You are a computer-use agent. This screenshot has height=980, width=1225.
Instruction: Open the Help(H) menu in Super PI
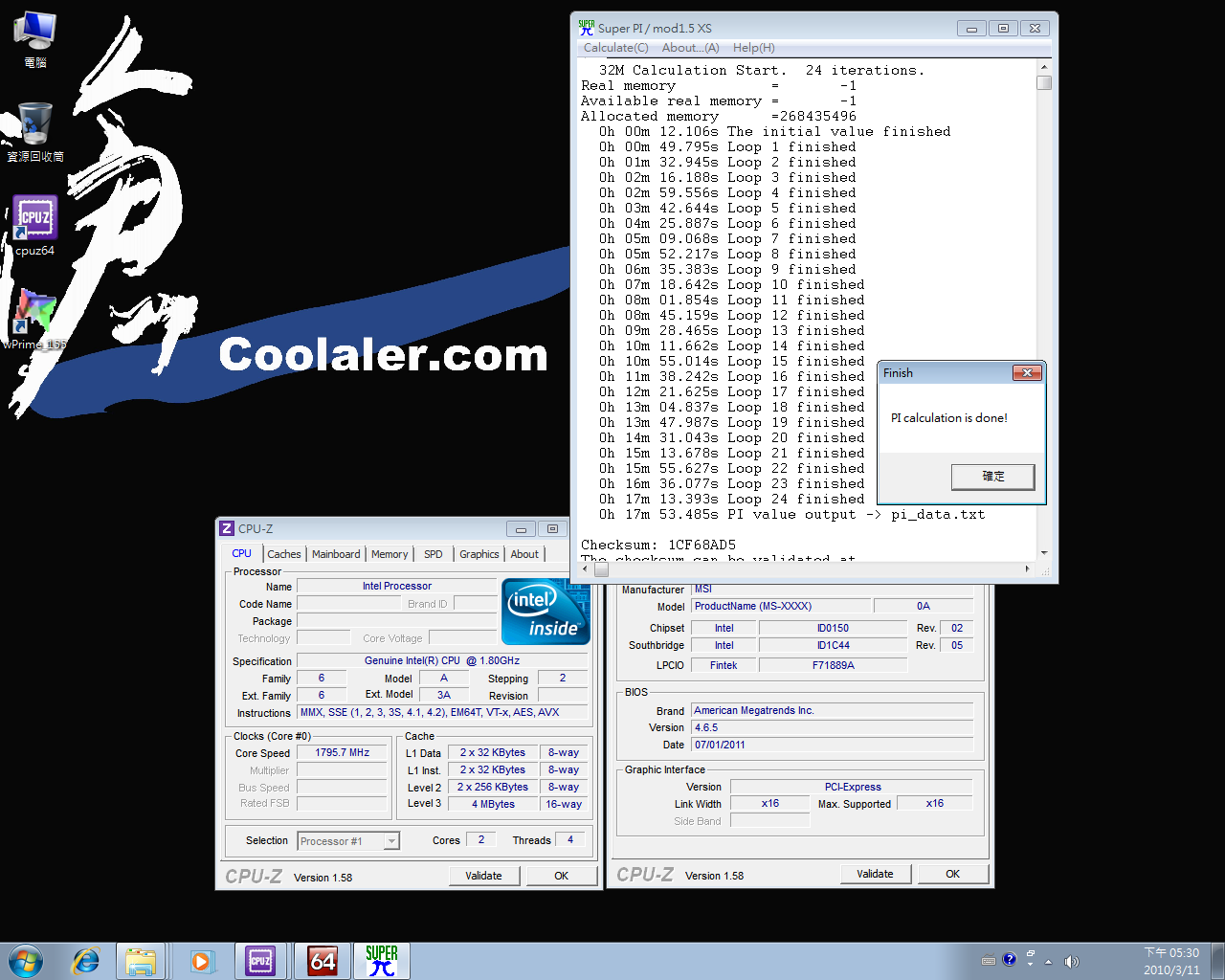pos(754,48)
